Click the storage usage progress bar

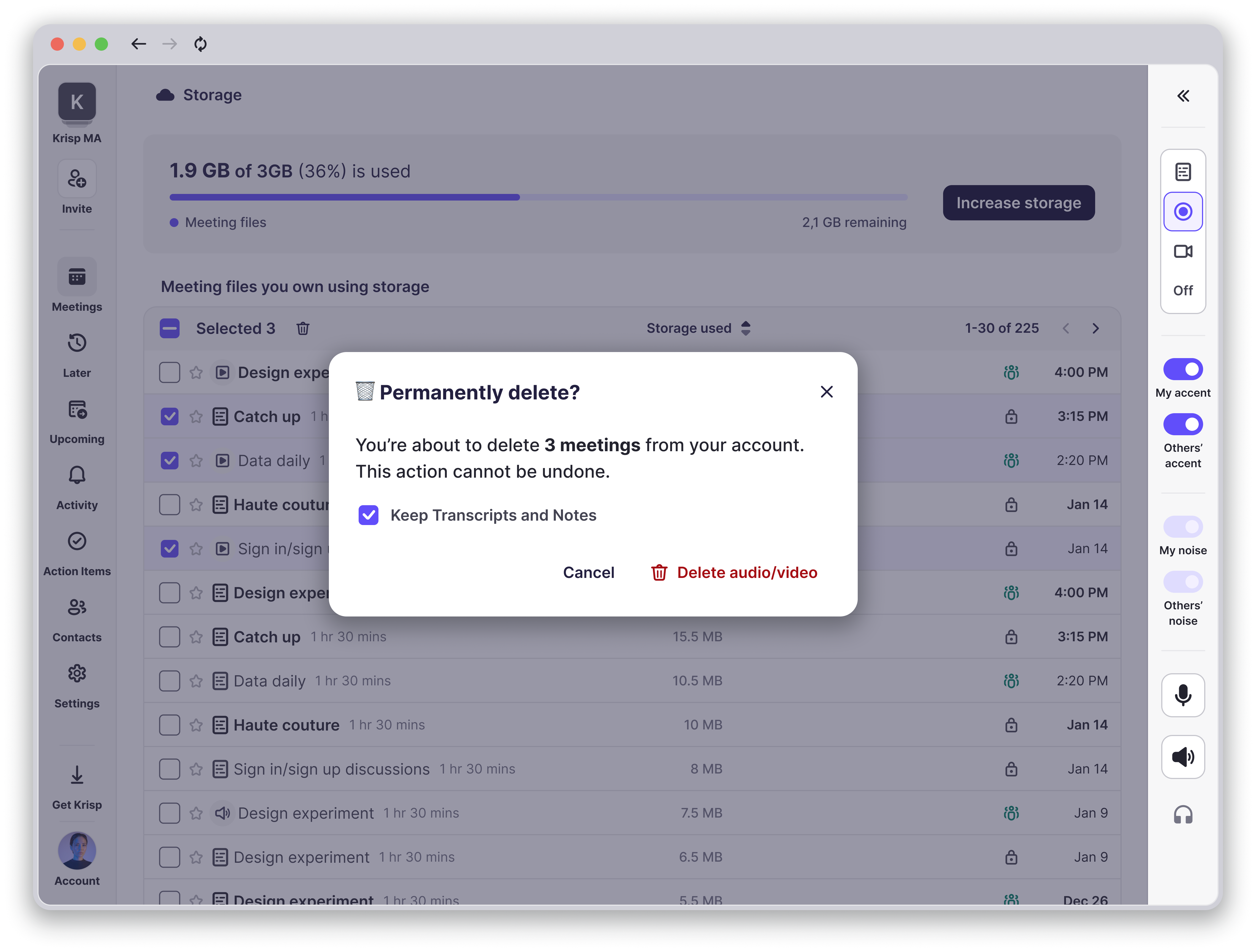coord(538,197)
